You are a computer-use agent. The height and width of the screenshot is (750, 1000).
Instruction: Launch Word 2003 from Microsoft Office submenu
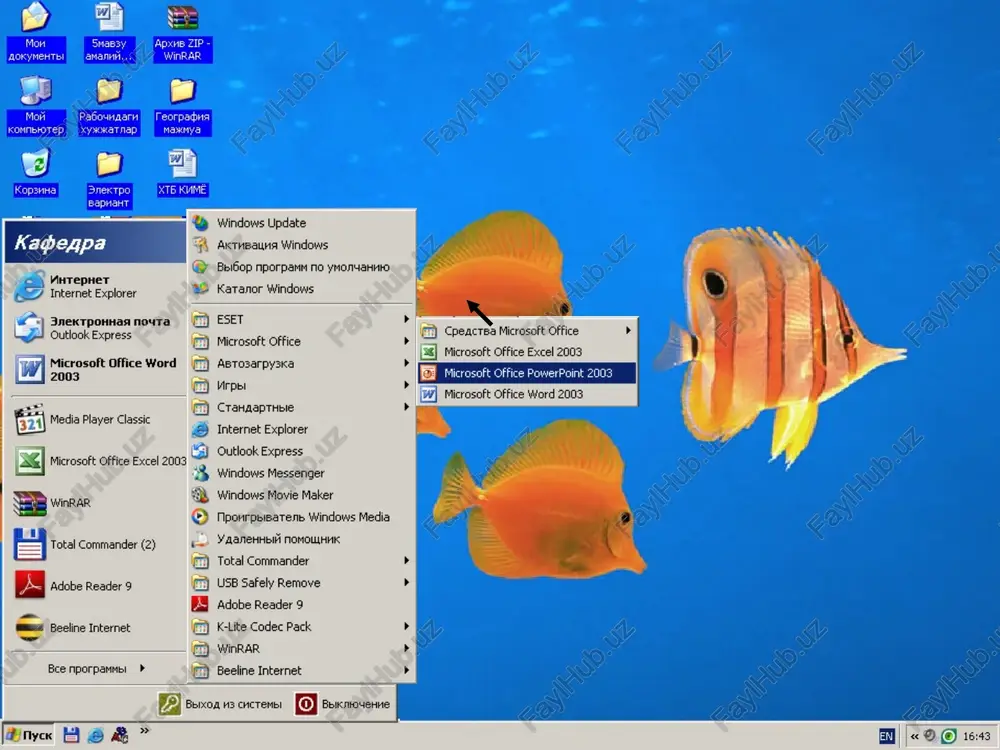coord(527,394)
